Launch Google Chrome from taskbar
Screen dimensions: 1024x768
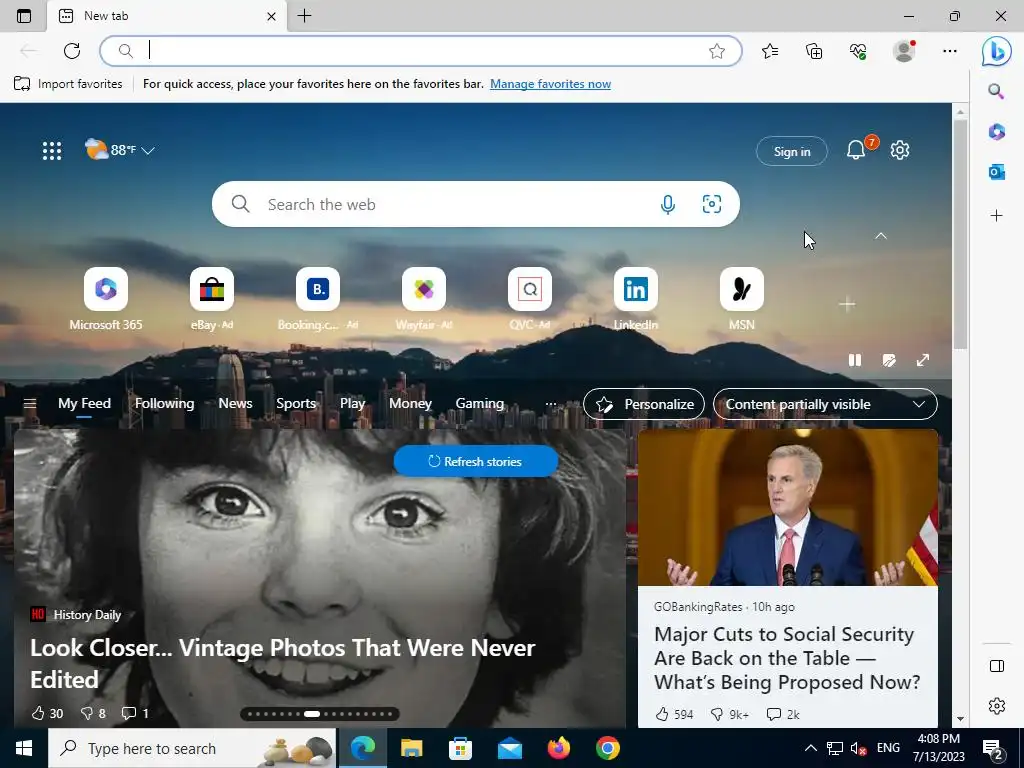point(607,748)
